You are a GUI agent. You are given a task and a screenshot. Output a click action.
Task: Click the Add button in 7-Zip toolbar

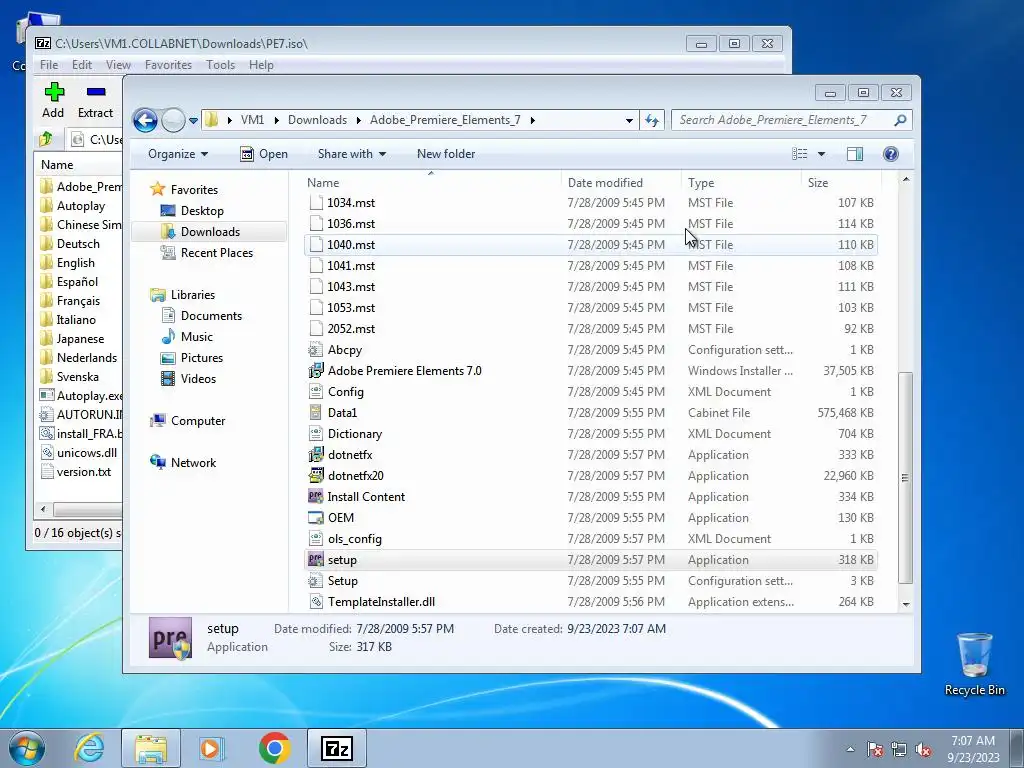coord(54,100)
